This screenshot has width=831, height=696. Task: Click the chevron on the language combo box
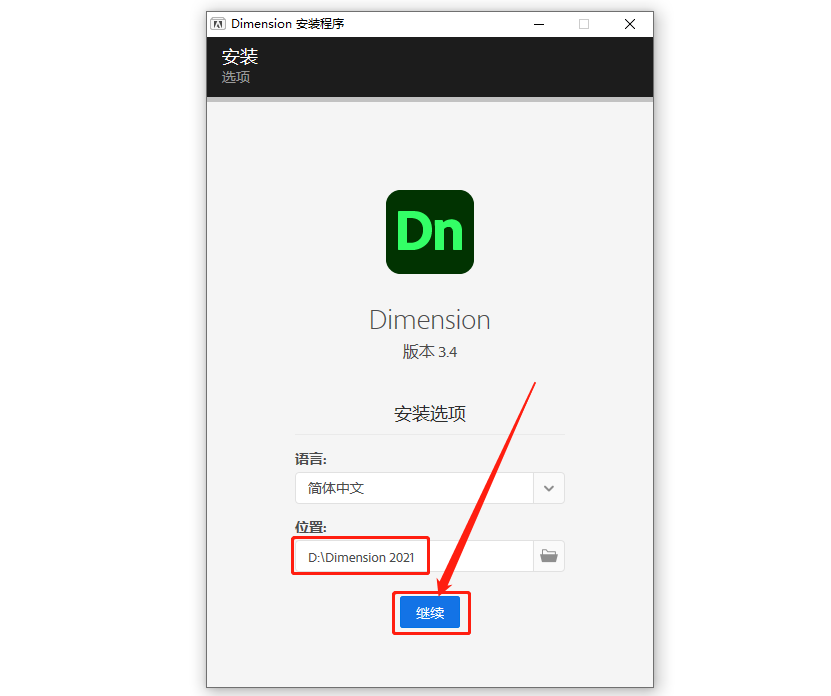[548, 488]
